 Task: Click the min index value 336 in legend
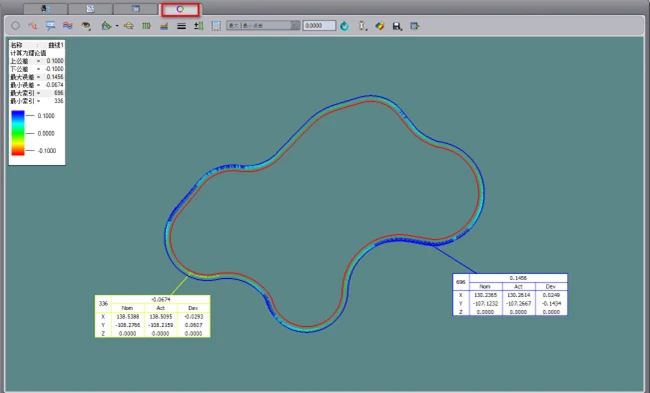point(58,101)
